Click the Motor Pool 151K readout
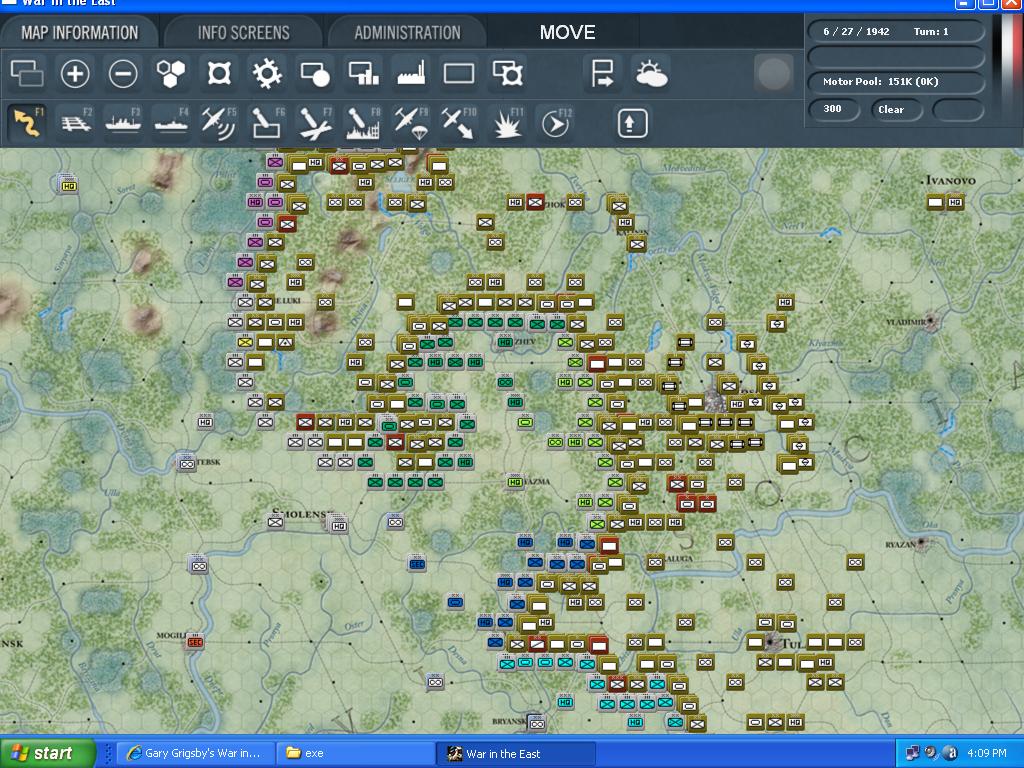 [896, 82]
